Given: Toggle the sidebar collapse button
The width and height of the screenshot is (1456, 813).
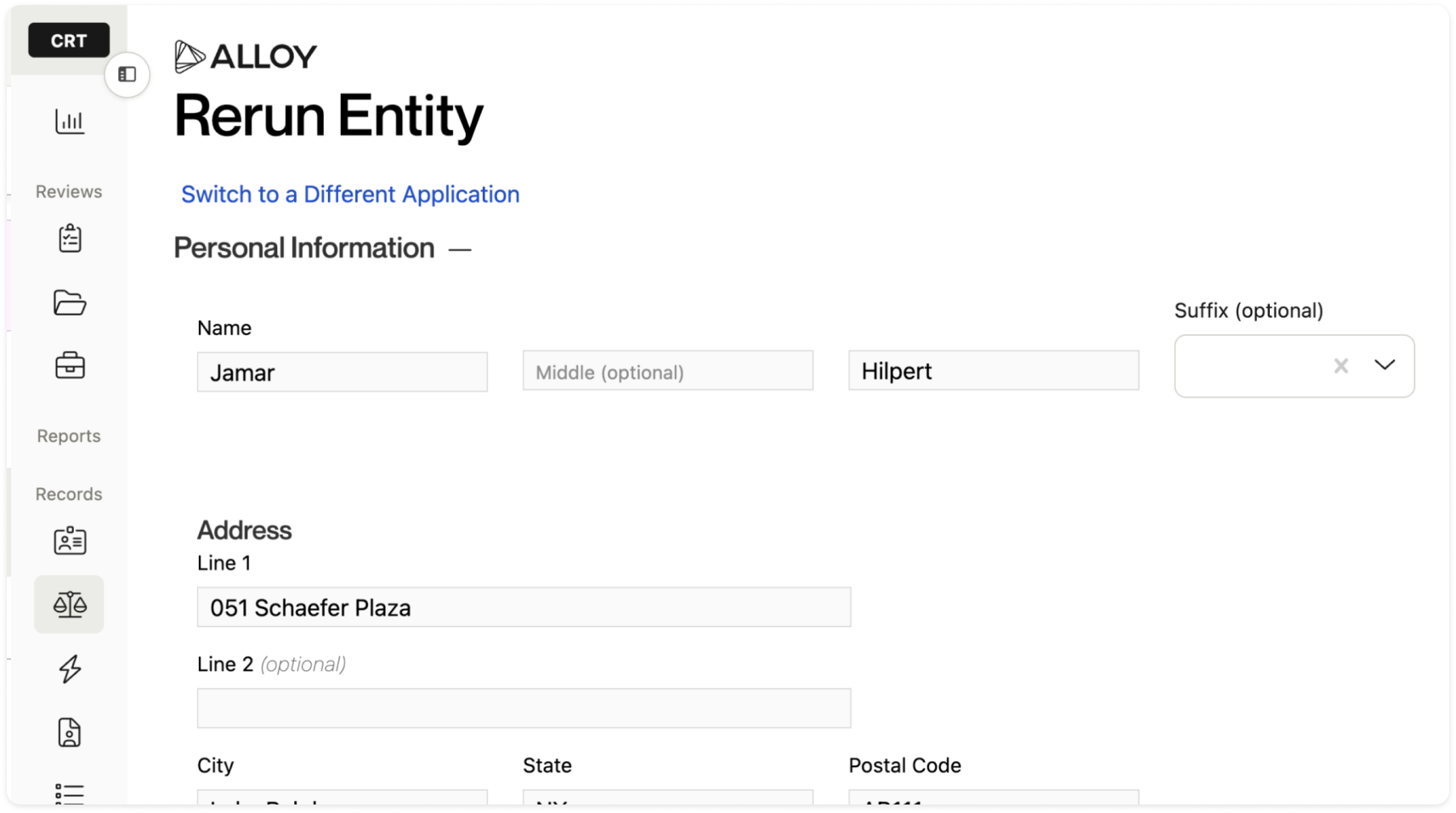Looking at the screenshot, I should click(127, 75).
